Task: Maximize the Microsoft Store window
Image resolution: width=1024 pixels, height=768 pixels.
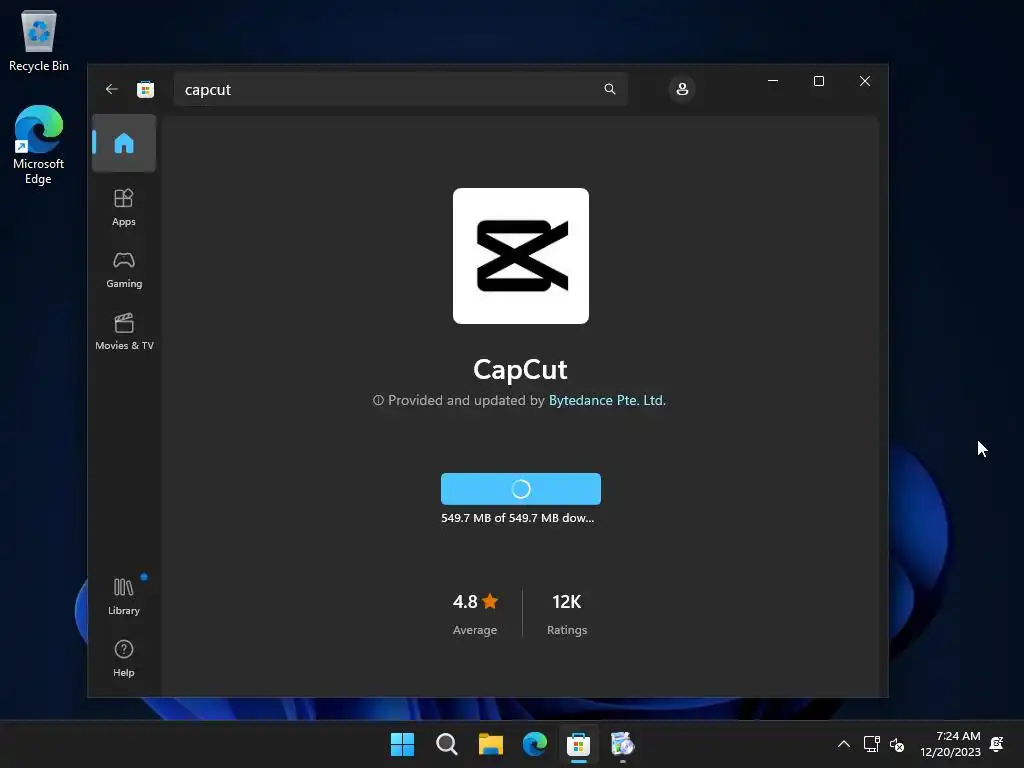Action: click(819, 81)
